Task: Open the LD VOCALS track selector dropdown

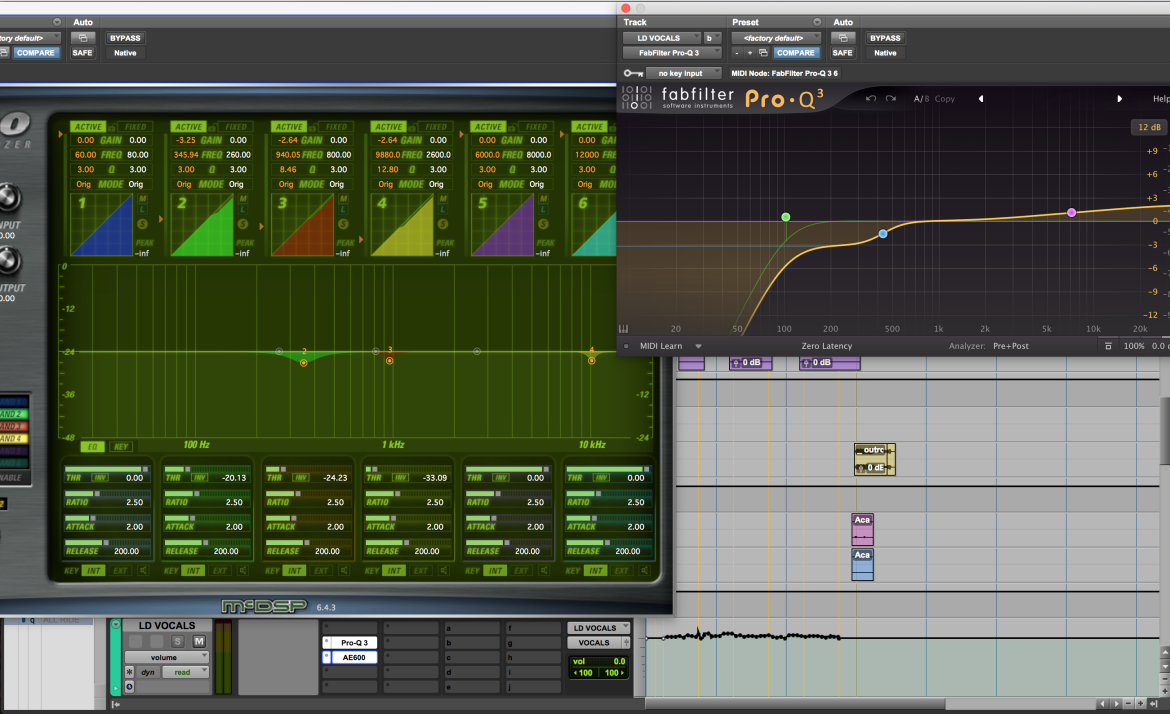Action: [x=662, y=38]
